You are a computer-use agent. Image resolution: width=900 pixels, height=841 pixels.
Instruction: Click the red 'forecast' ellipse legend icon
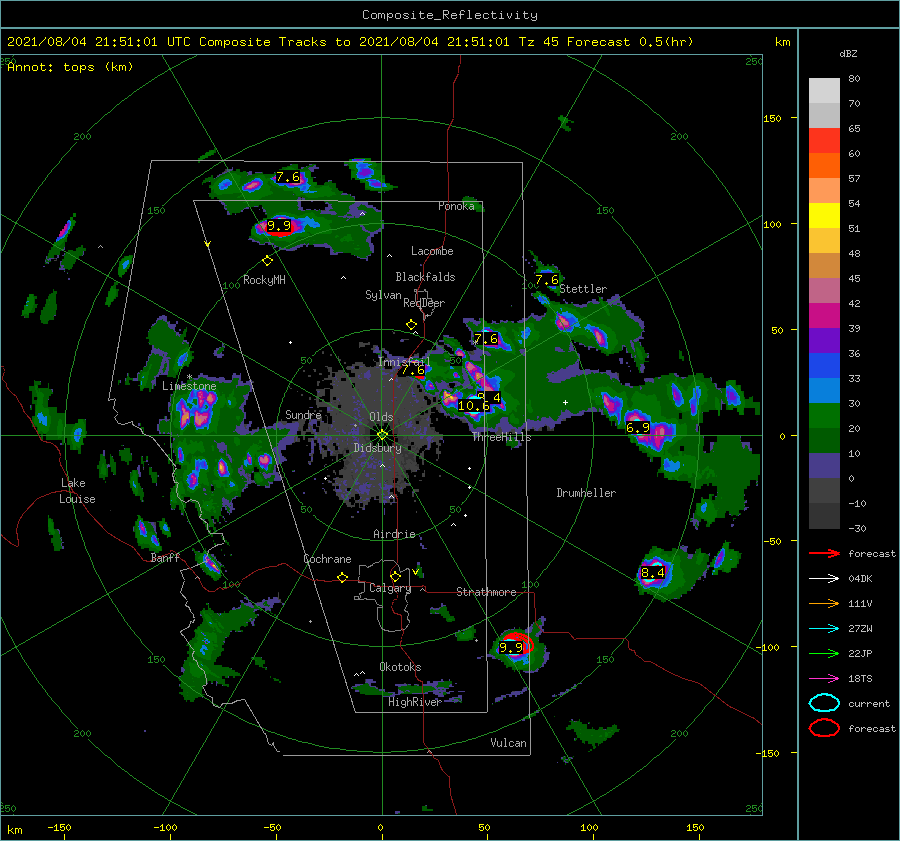pos(824,728)
